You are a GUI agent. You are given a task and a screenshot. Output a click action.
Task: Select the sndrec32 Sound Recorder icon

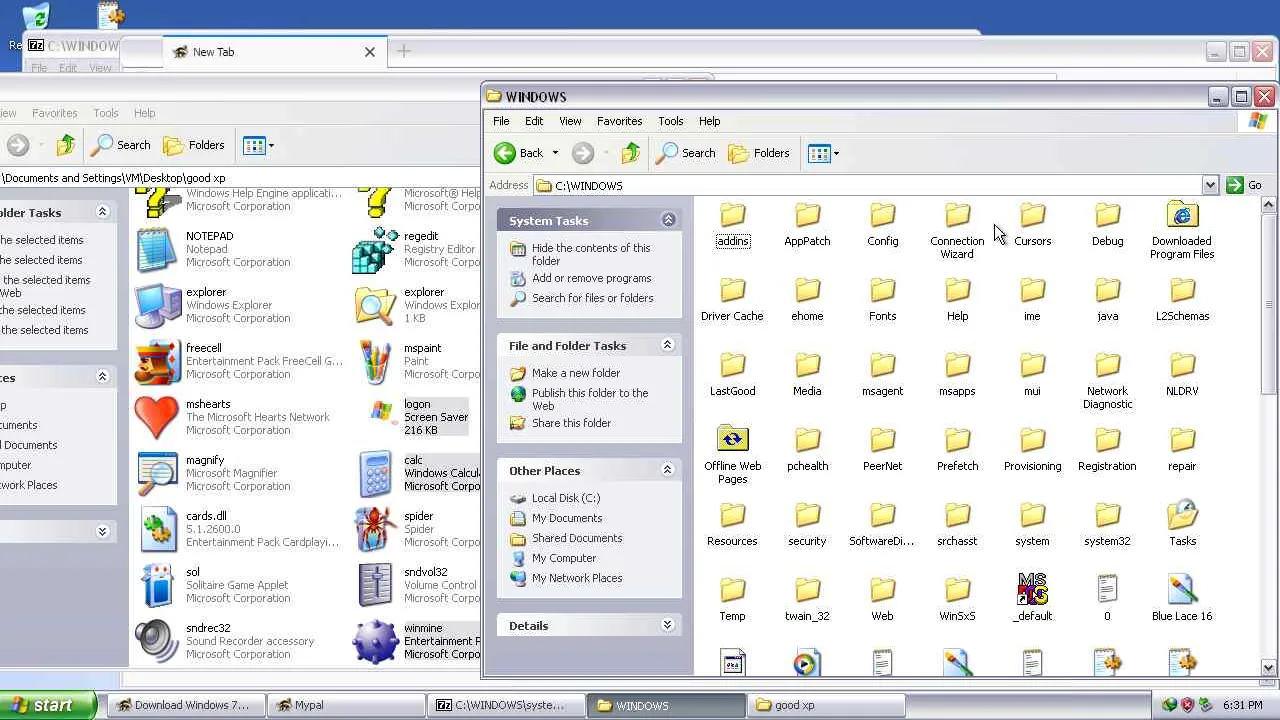click(157, 641)
